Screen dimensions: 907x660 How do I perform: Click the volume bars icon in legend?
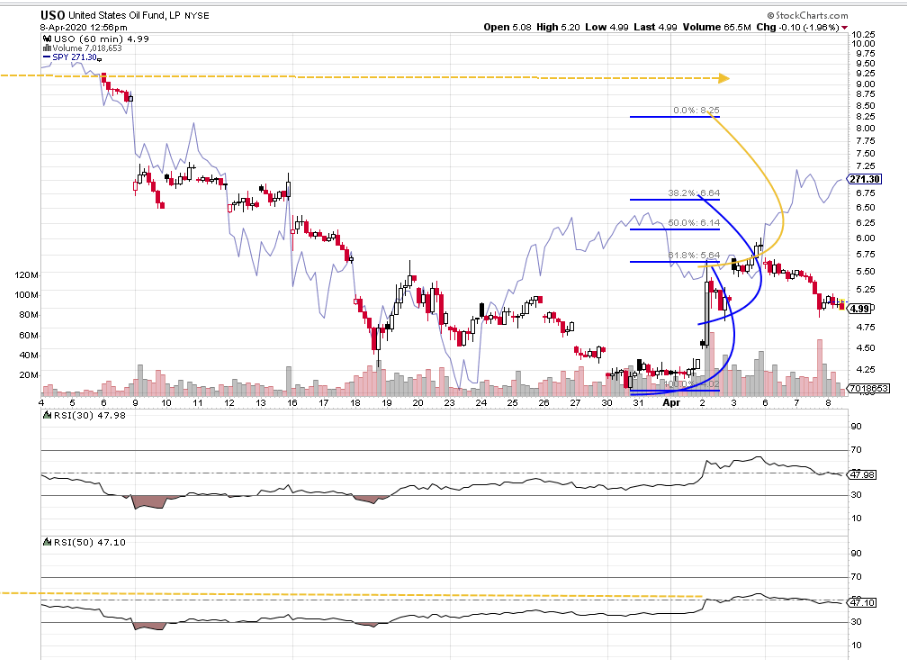(47, 48)
